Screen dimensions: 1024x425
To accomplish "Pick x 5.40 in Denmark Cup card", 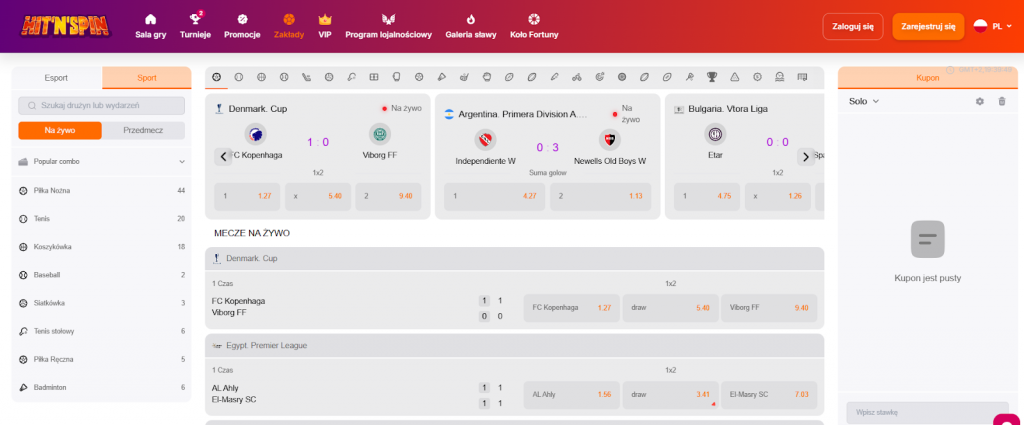I will coord(318,196).
